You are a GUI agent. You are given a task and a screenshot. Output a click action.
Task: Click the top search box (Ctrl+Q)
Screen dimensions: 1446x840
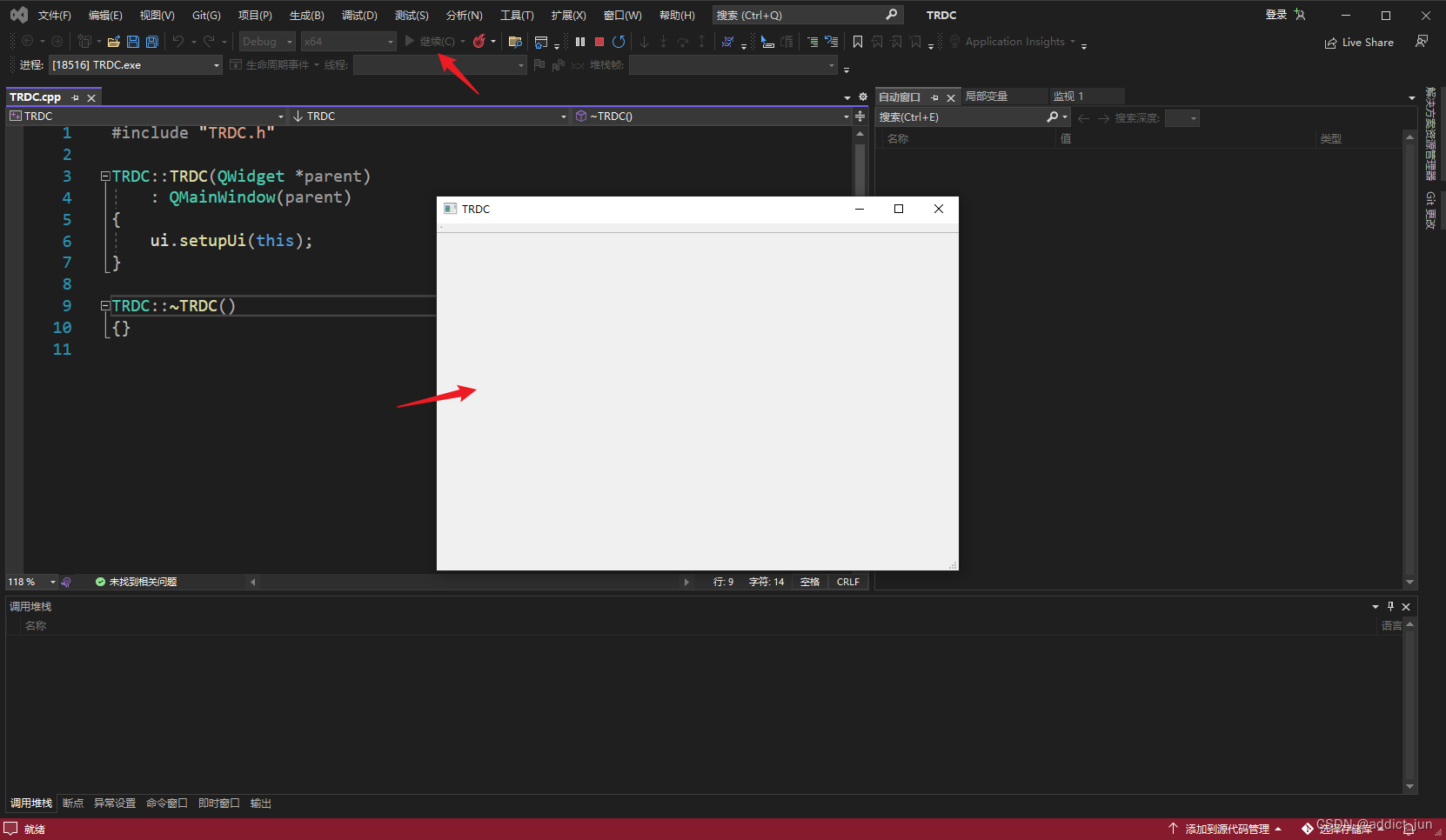(807, 16)
